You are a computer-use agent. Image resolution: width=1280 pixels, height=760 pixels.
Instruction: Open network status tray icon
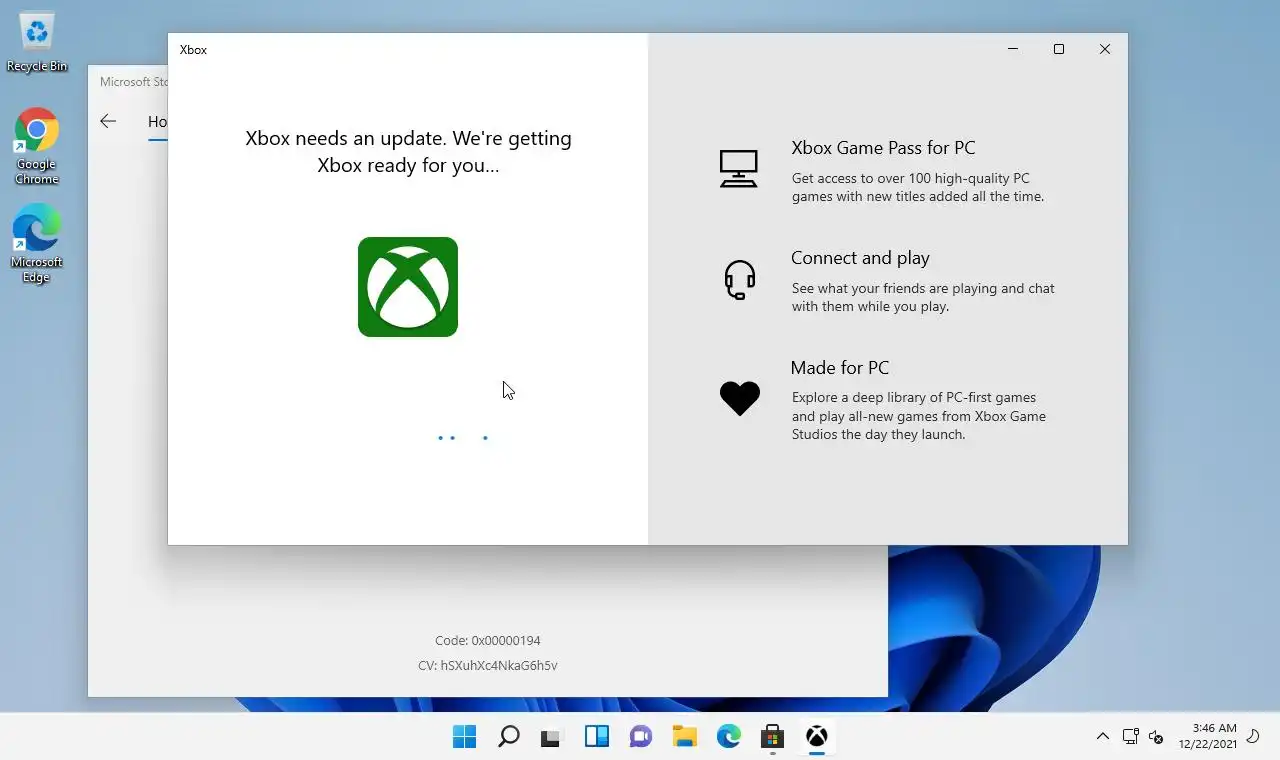tap(1130, 737)
